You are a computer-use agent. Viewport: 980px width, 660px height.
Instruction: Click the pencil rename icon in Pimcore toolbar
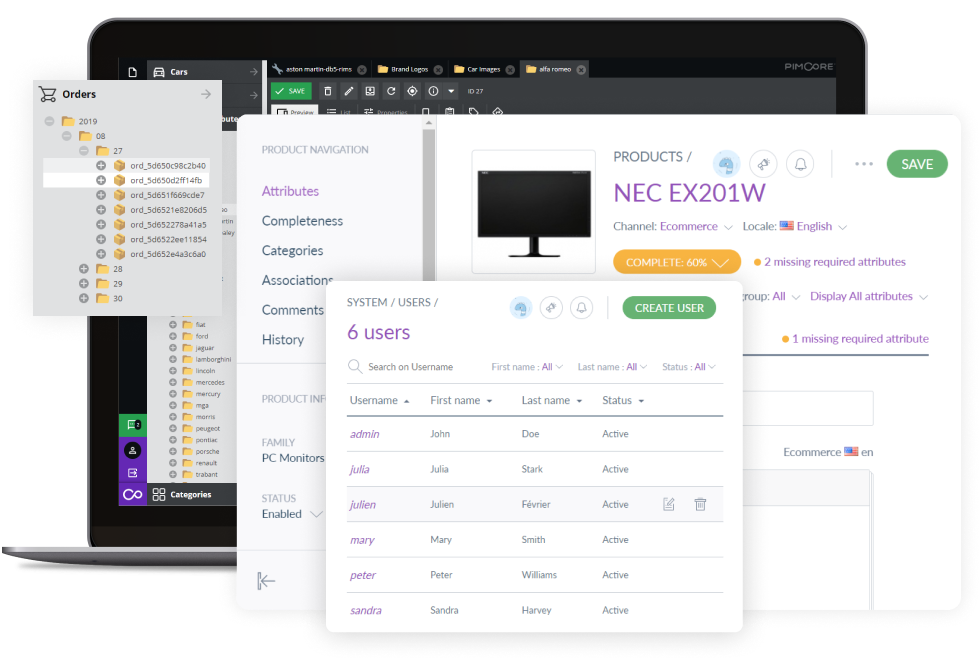click(x=349, y=91)
